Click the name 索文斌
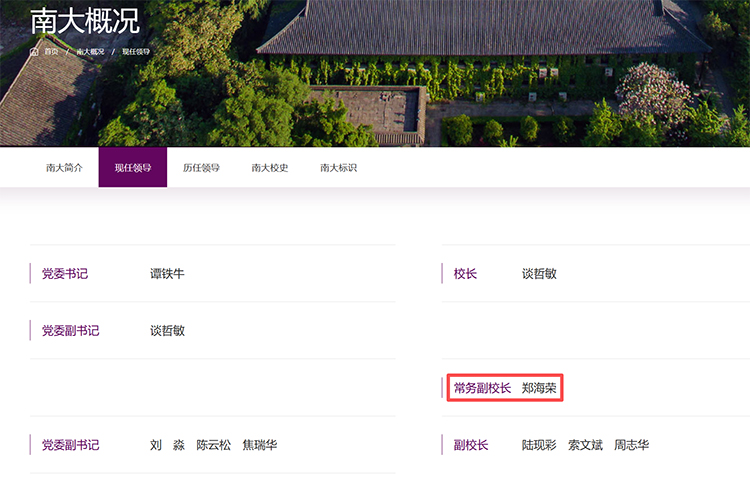Viewport: 750px width, 478px height. pos(585,445)
